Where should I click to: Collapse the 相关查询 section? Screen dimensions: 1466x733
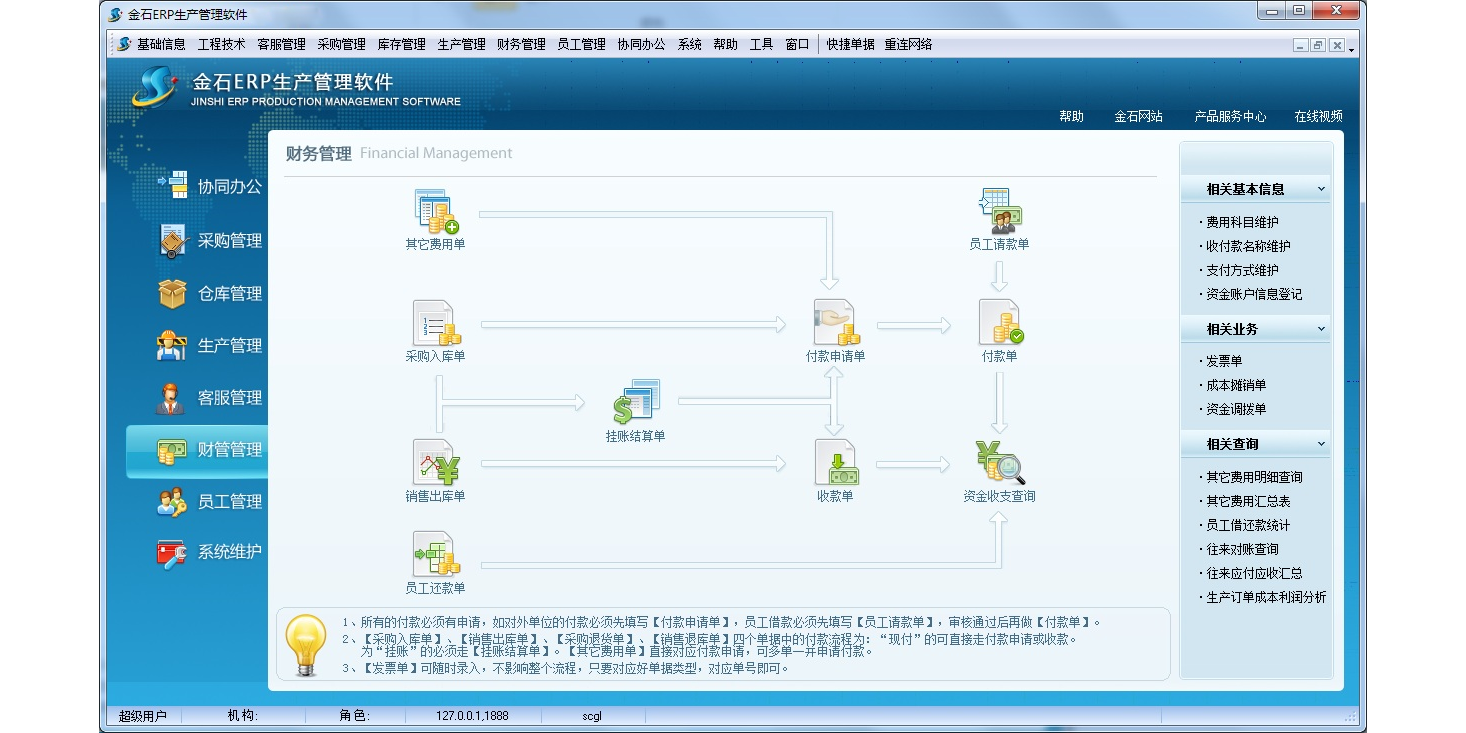click(1321, 444)
